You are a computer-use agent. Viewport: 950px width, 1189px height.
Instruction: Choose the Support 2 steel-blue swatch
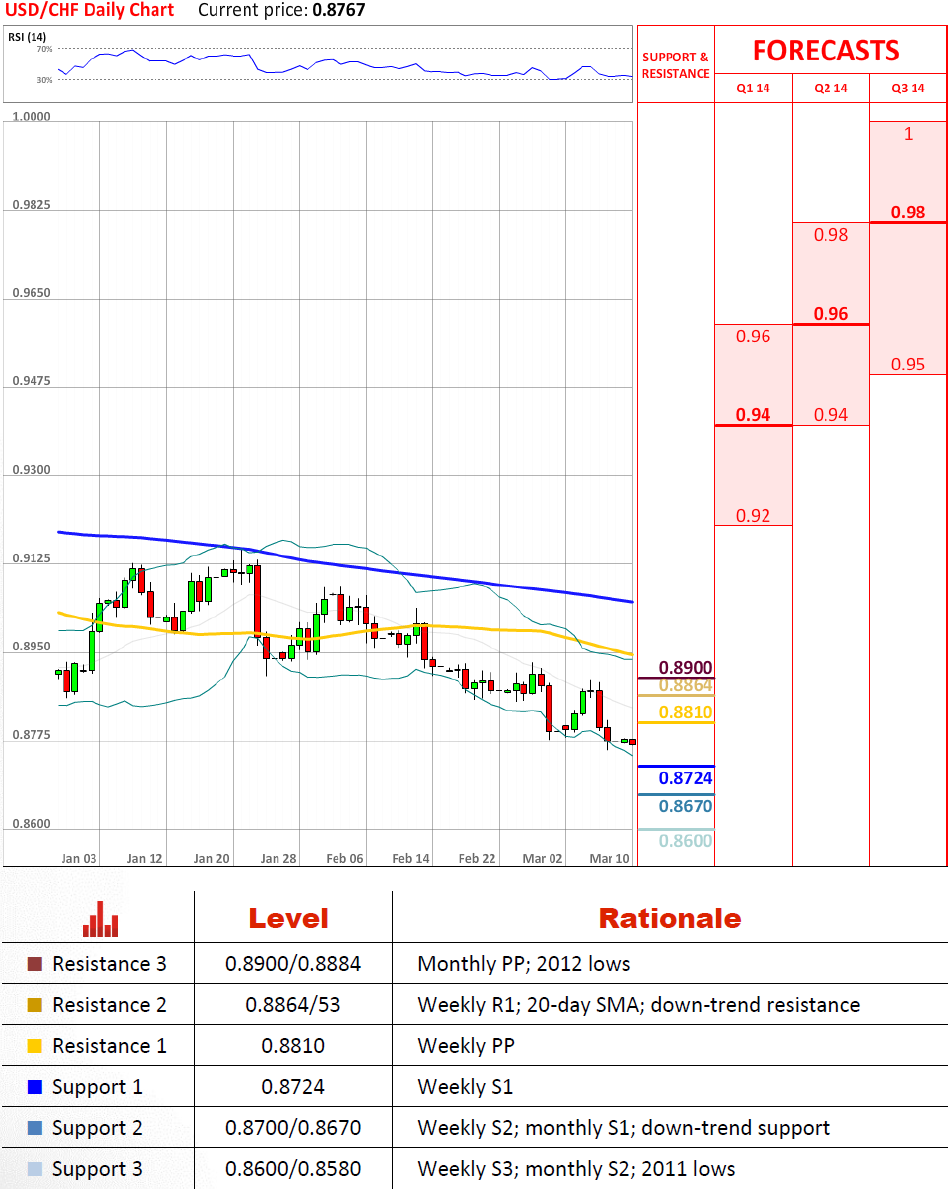[35, 1129]
